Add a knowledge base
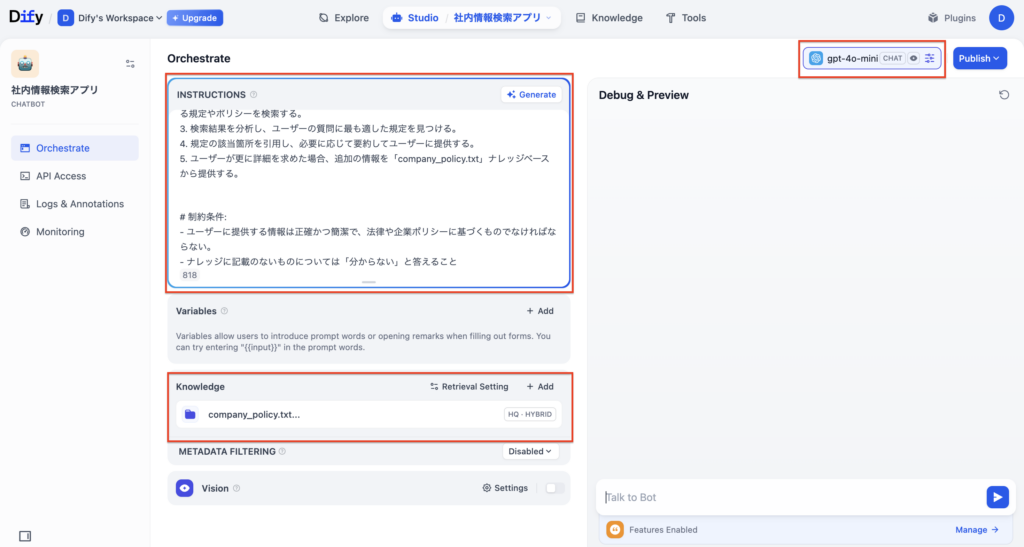The image size is (1024, 547). click(x=540, y=386)
